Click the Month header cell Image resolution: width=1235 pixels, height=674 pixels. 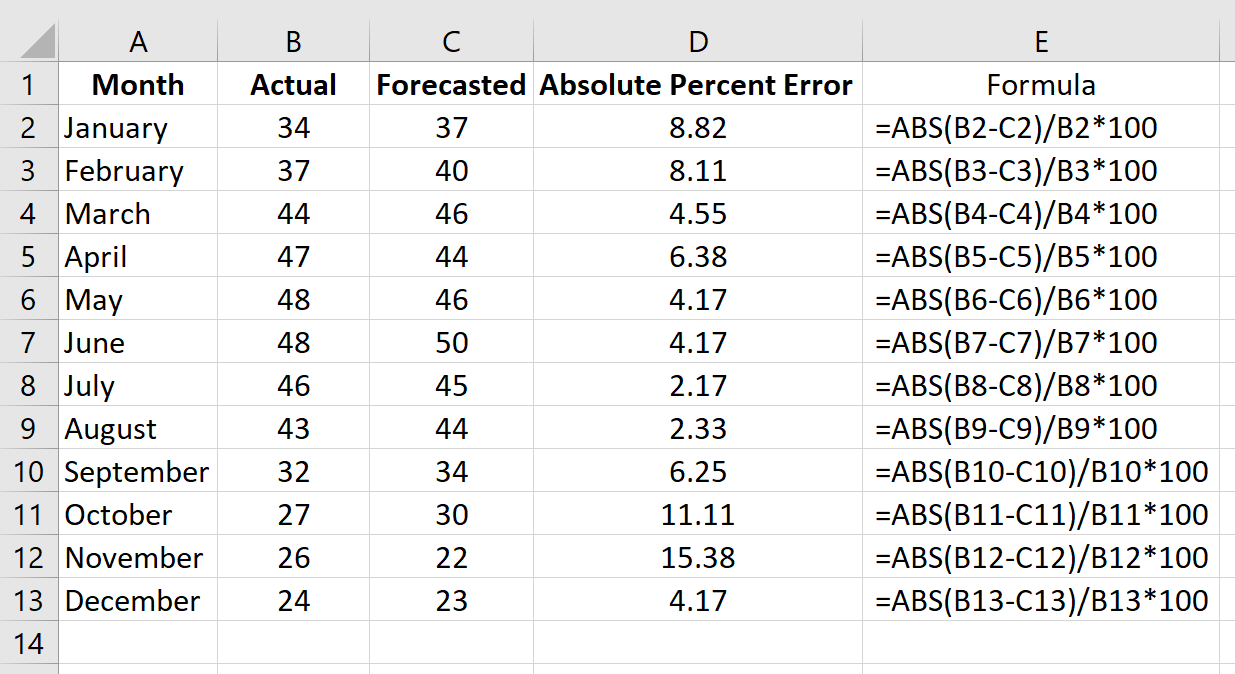pos(138,85)
